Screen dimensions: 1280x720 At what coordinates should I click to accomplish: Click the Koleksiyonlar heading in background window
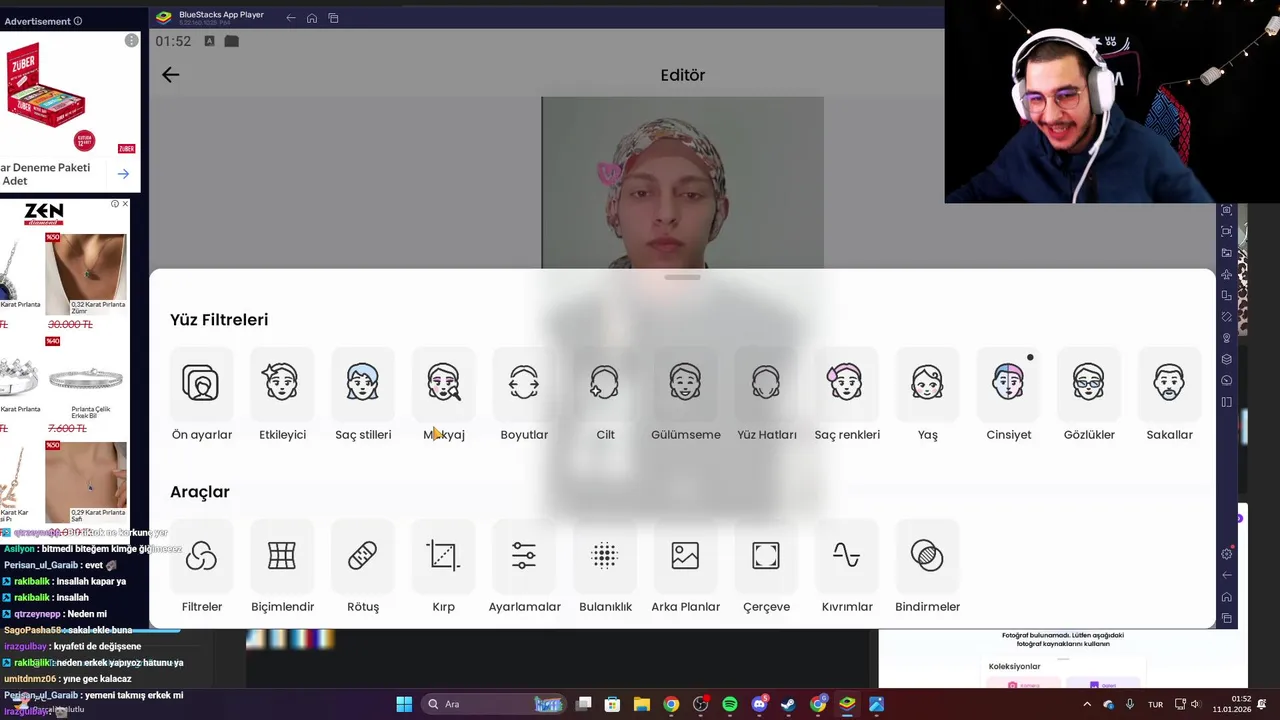pyautogui.click(x=1014, y=666)
